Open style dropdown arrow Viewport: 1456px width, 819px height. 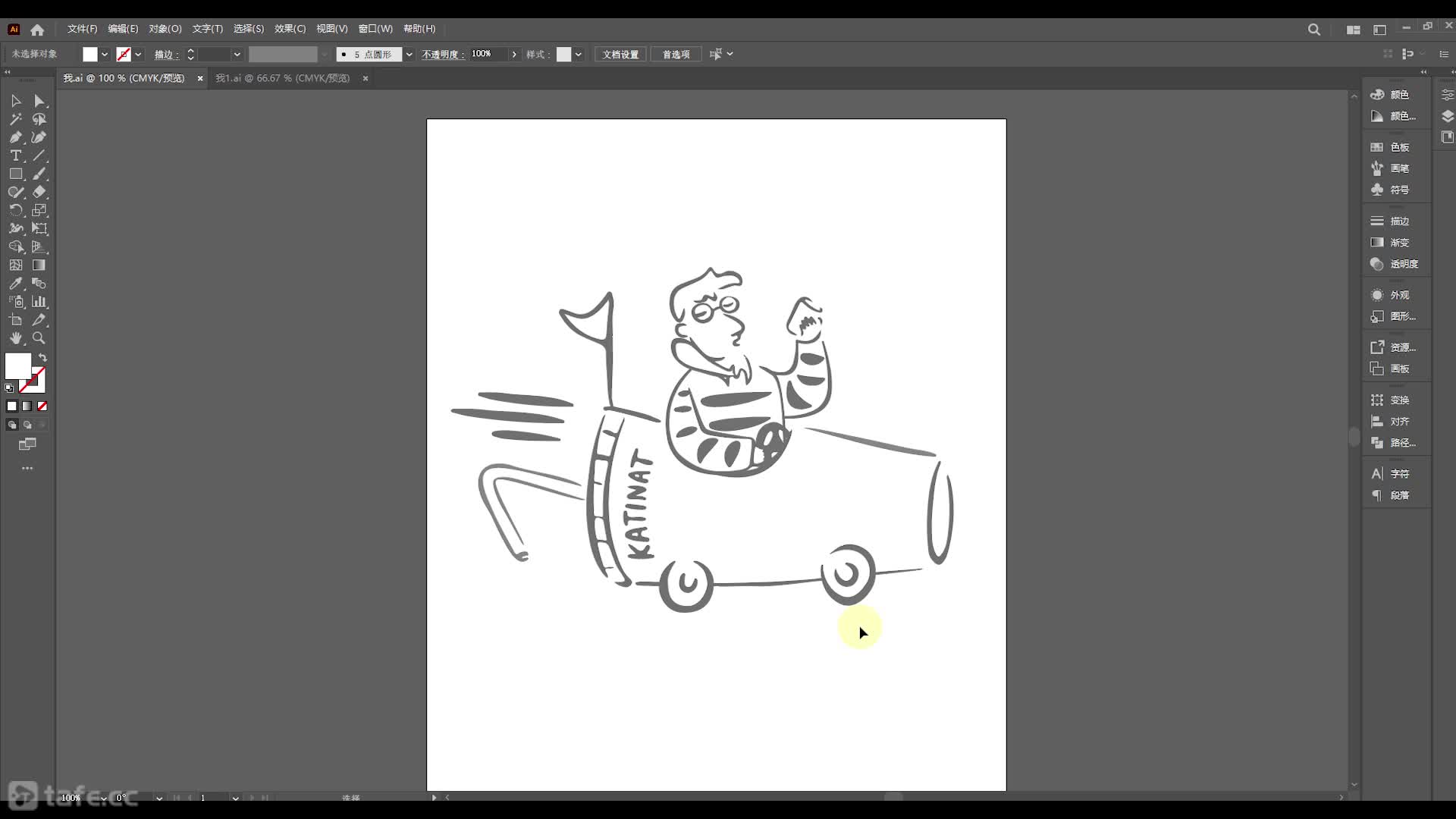pyautogui.click(x=579, y=55)
